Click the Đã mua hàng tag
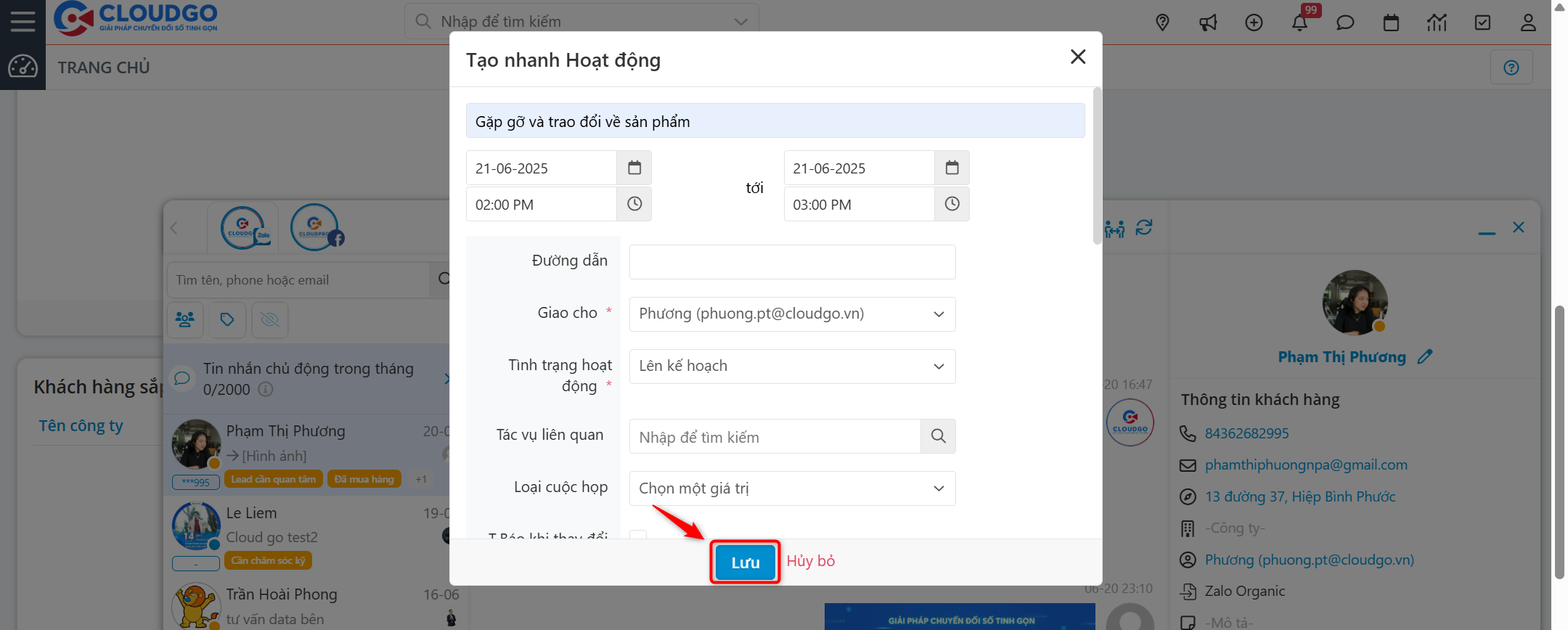This screenshot has width=1568, height=630. [364, 479]
